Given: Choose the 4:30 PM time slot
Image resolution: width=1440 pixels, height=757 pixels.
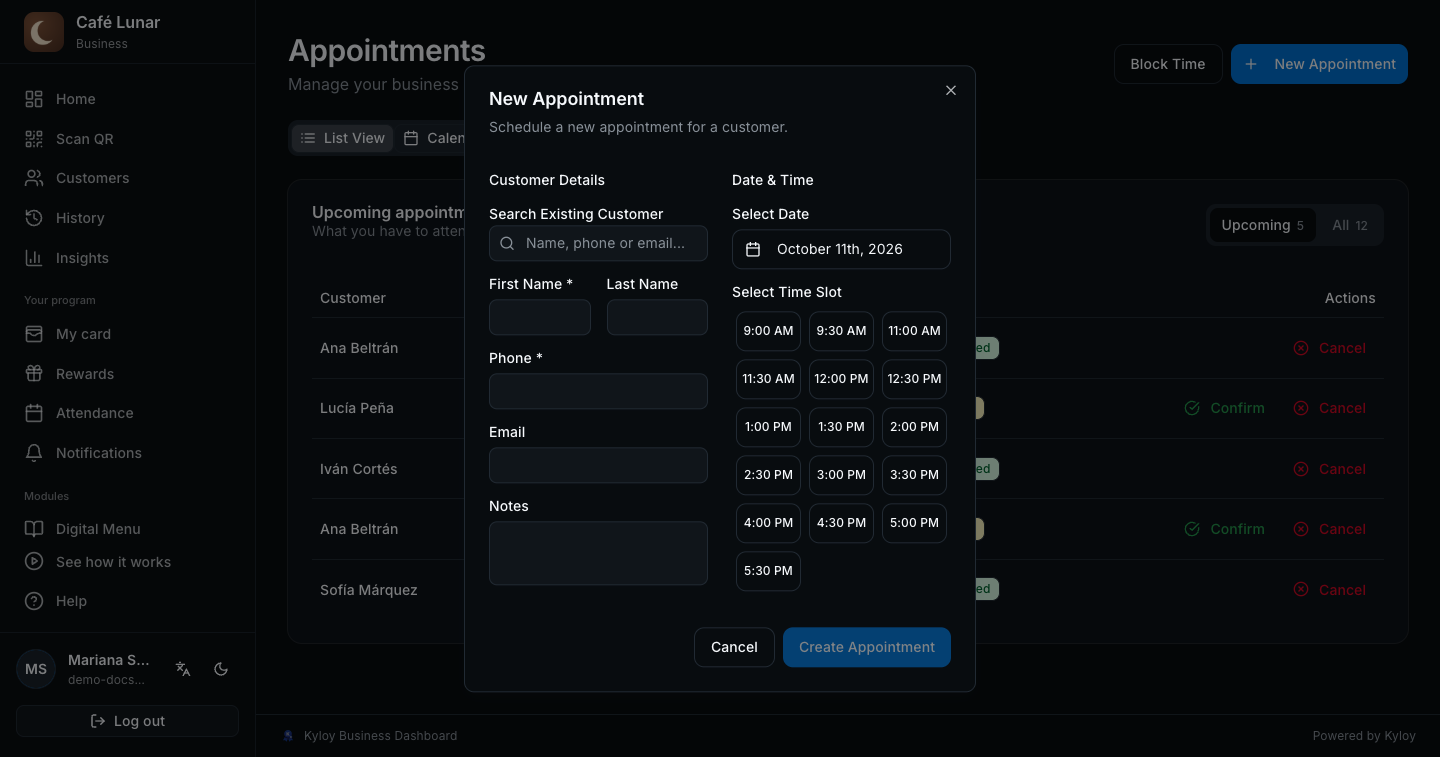Looking at the screenshot, I should pyautogui.click(x=841, y=523).
